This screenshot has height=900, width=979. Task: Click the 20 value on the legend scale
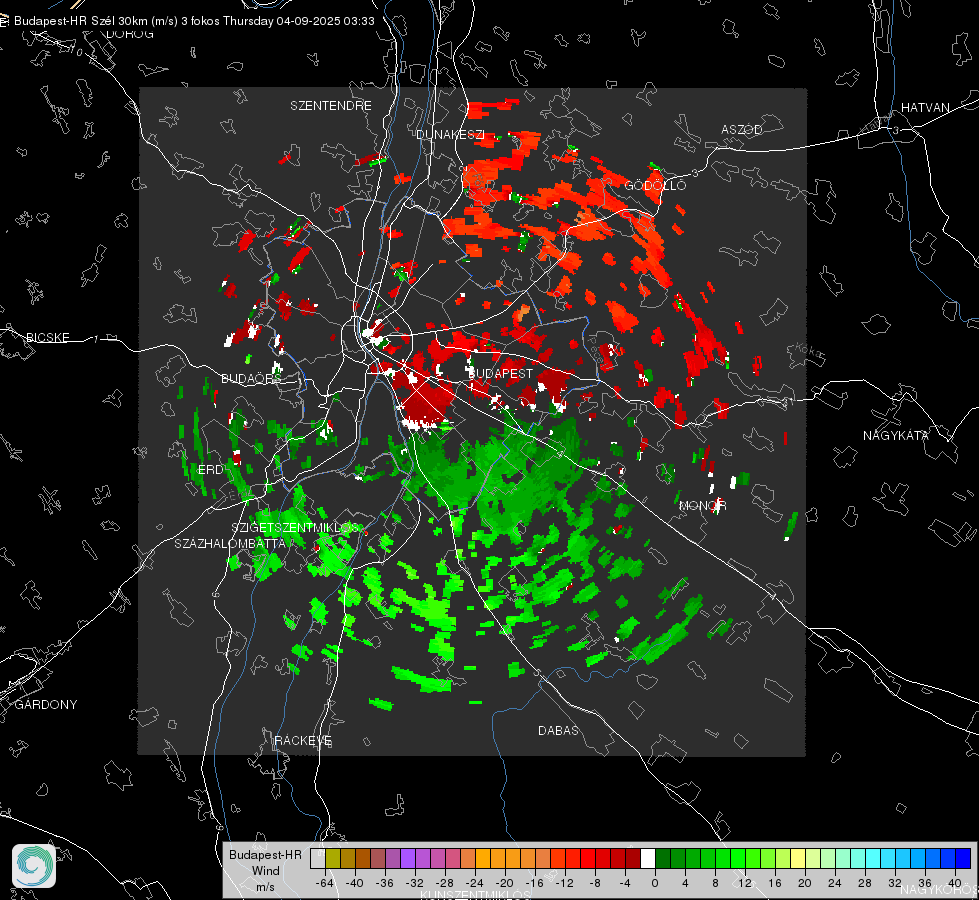point(804,883)
